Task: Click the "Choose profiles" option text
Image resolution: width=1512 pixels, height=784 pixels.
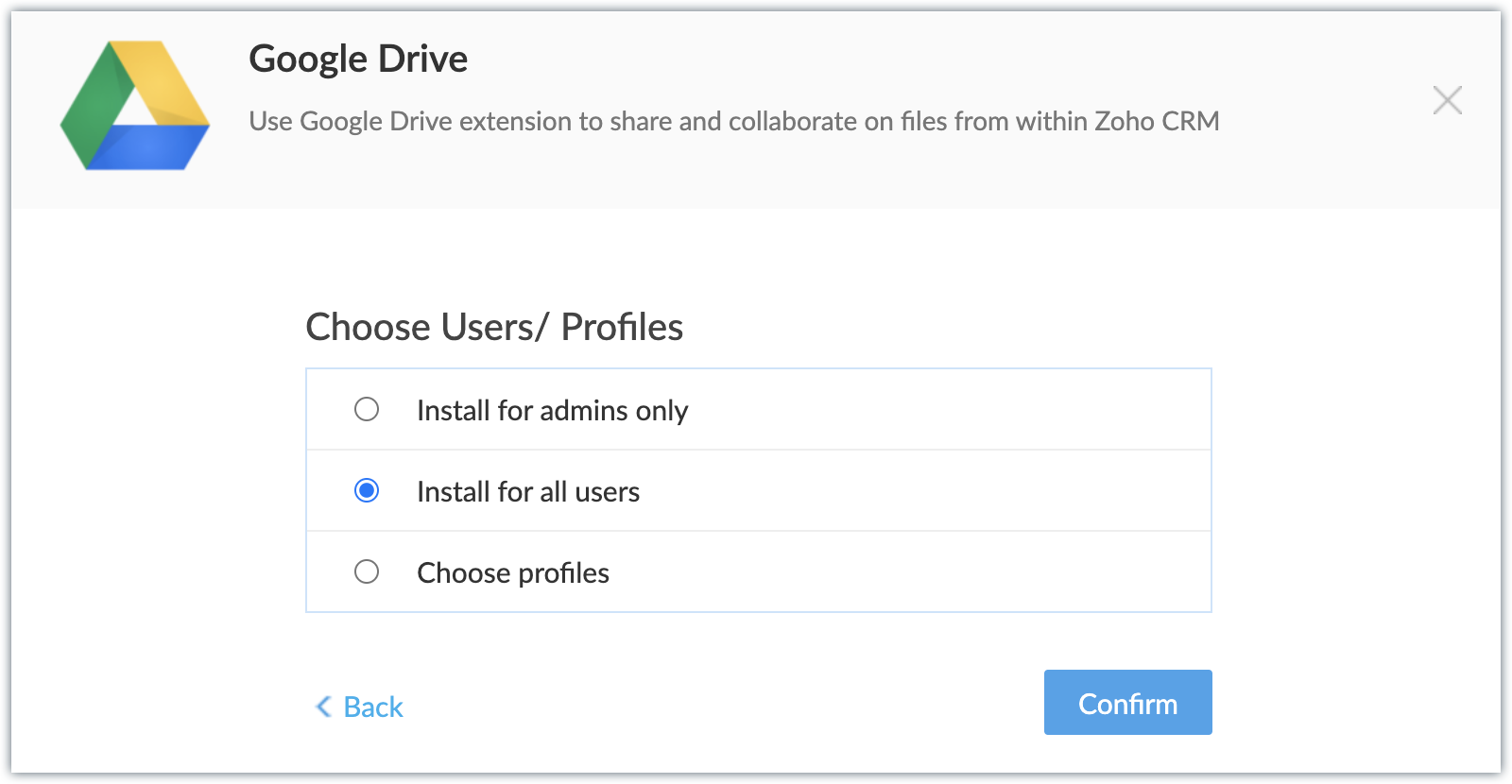Action: [513, 573]
